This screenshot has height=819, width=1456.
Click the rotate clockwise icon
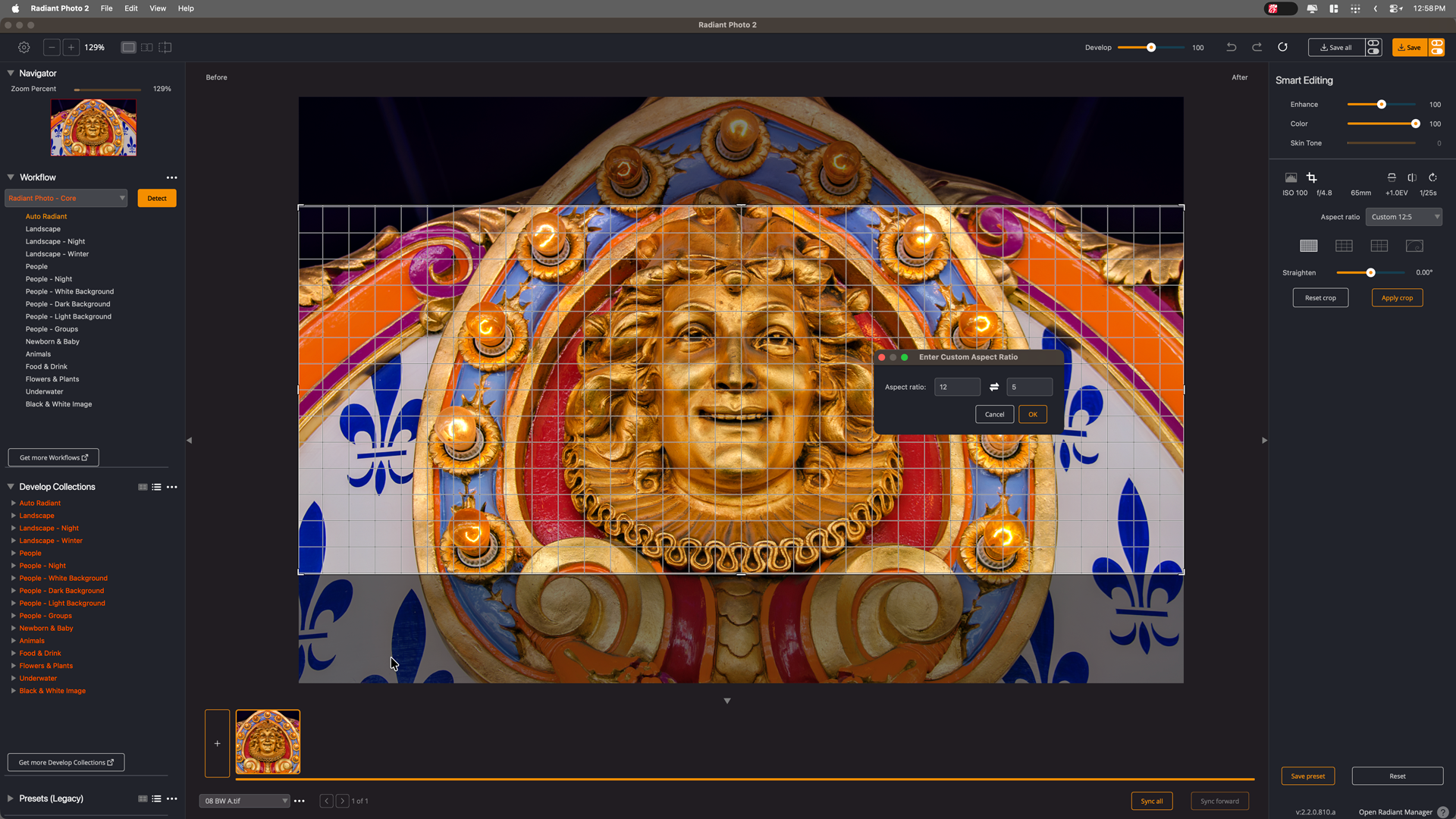click(x=1432, y=177)
